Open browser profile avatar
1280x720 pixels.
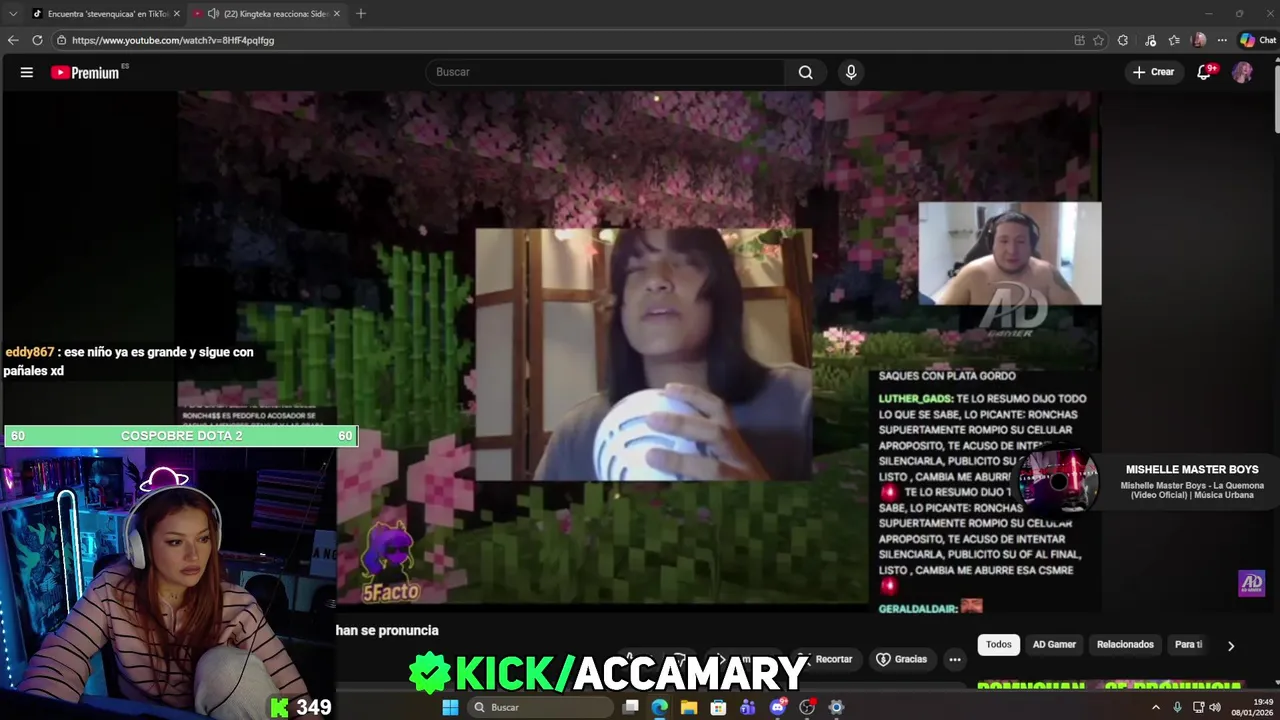(x=1199, y=40)
